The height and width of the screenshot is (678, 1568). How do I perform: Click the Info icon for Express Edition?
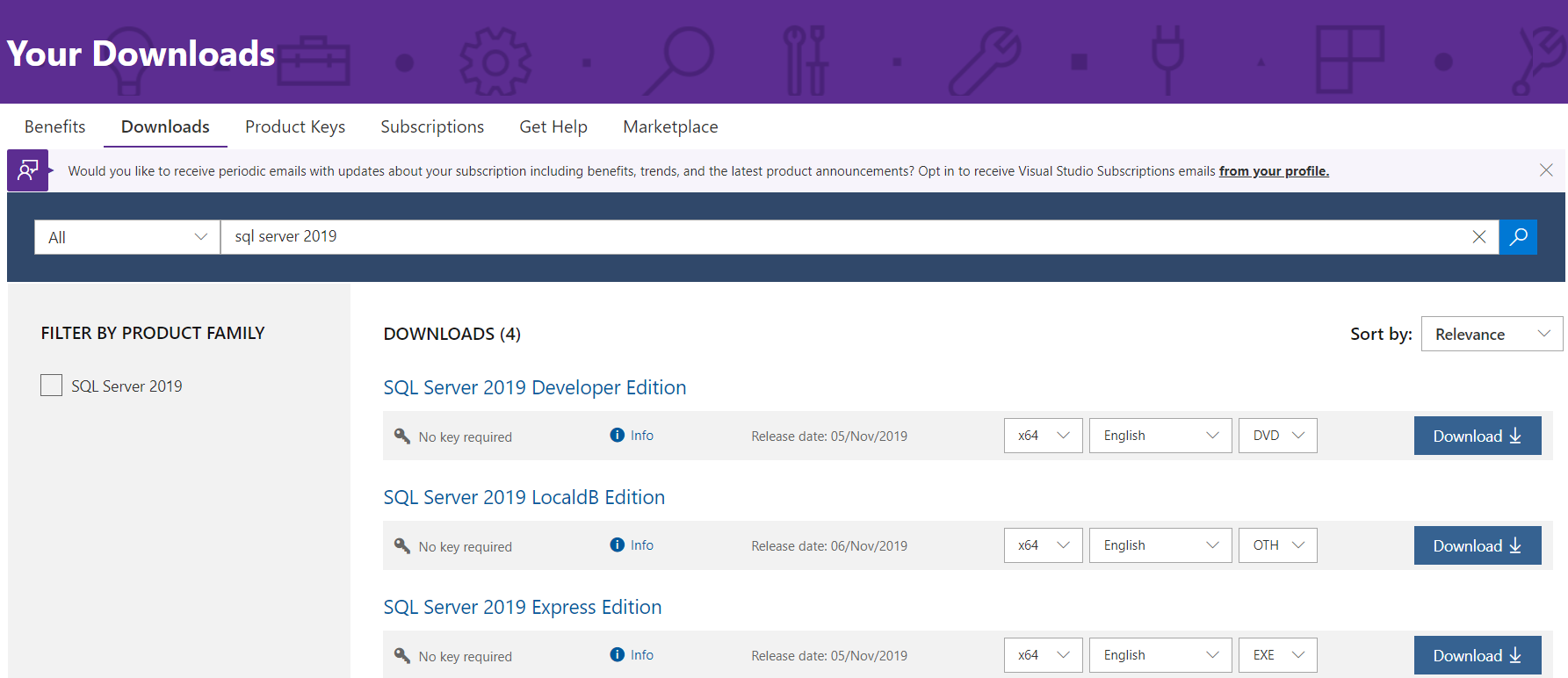point(618,654)
